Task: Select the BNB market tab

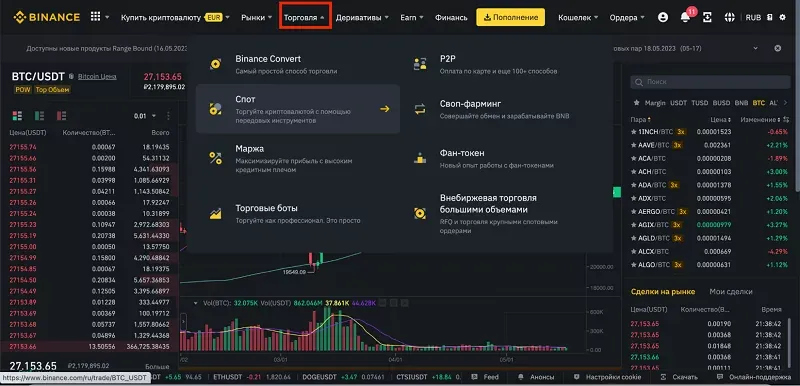Action: pyautogui.click(x=741, y=102)
